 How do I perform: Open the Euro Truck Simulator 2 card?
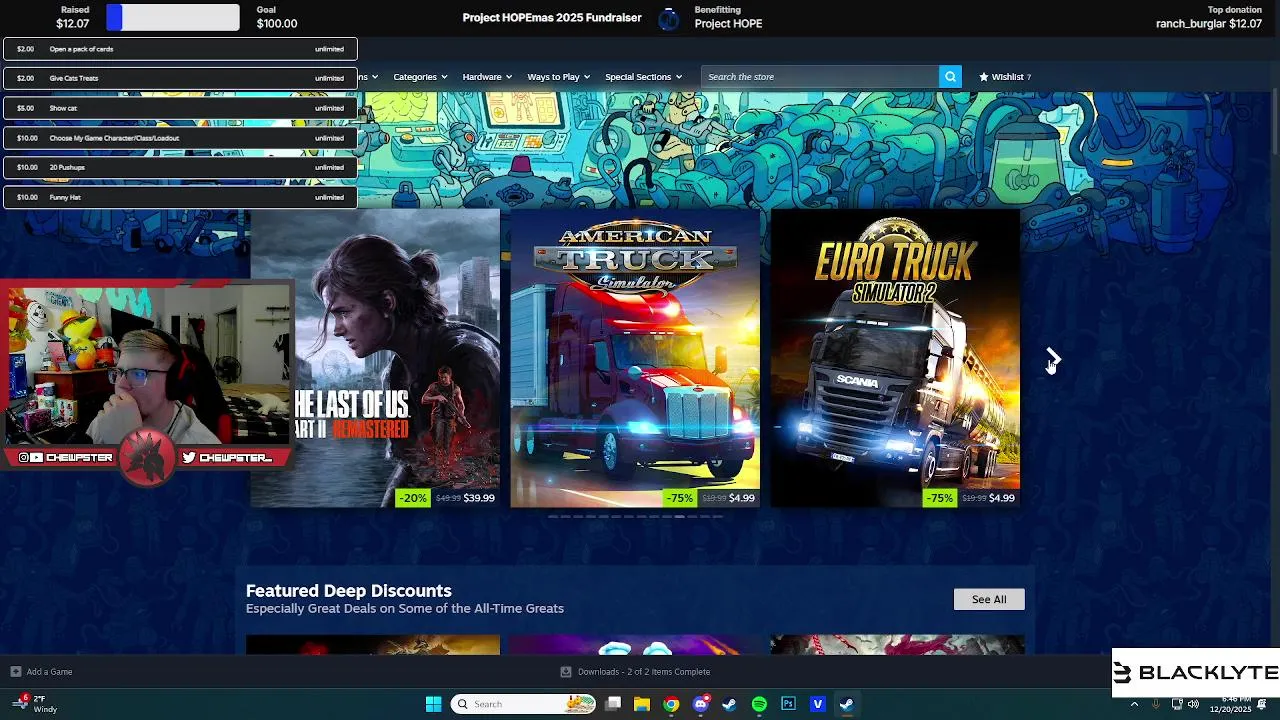pos(895,358)
